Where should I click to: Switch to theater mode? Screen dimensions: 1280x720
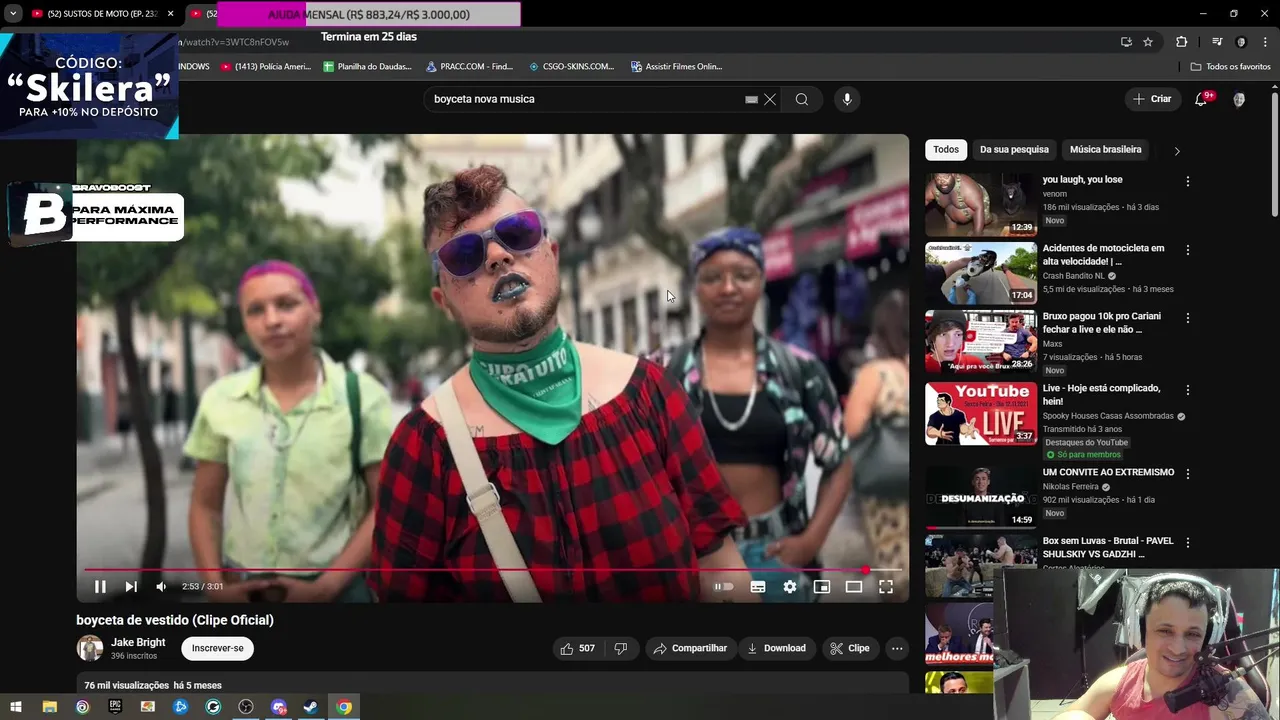pos(854,587)
